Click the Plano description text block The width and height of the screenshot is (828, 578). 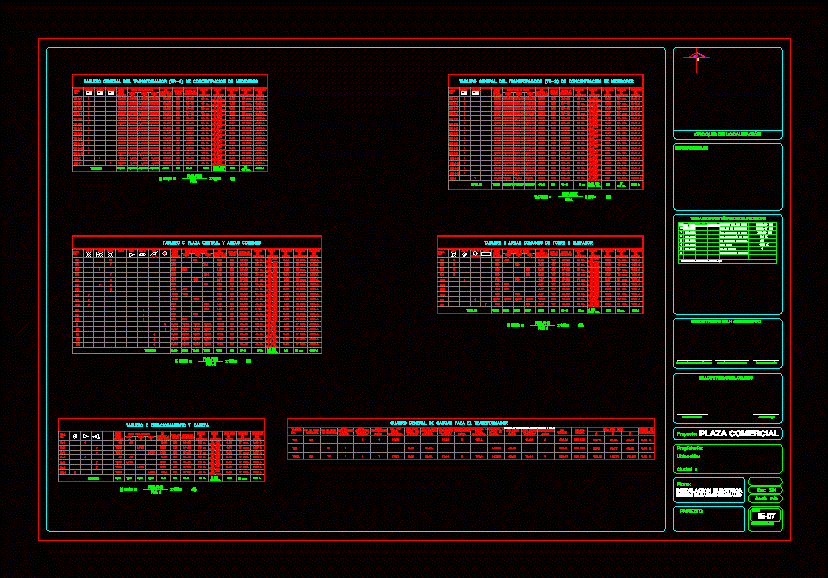[x=708, y=491]
